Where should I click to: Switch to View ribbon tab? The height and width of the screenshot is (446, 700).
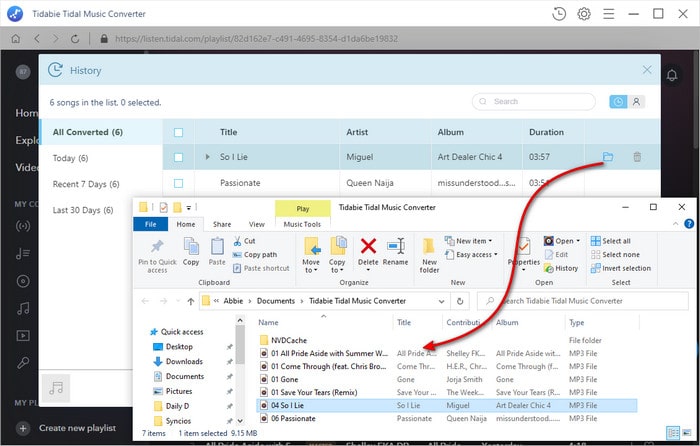(257, 224)
